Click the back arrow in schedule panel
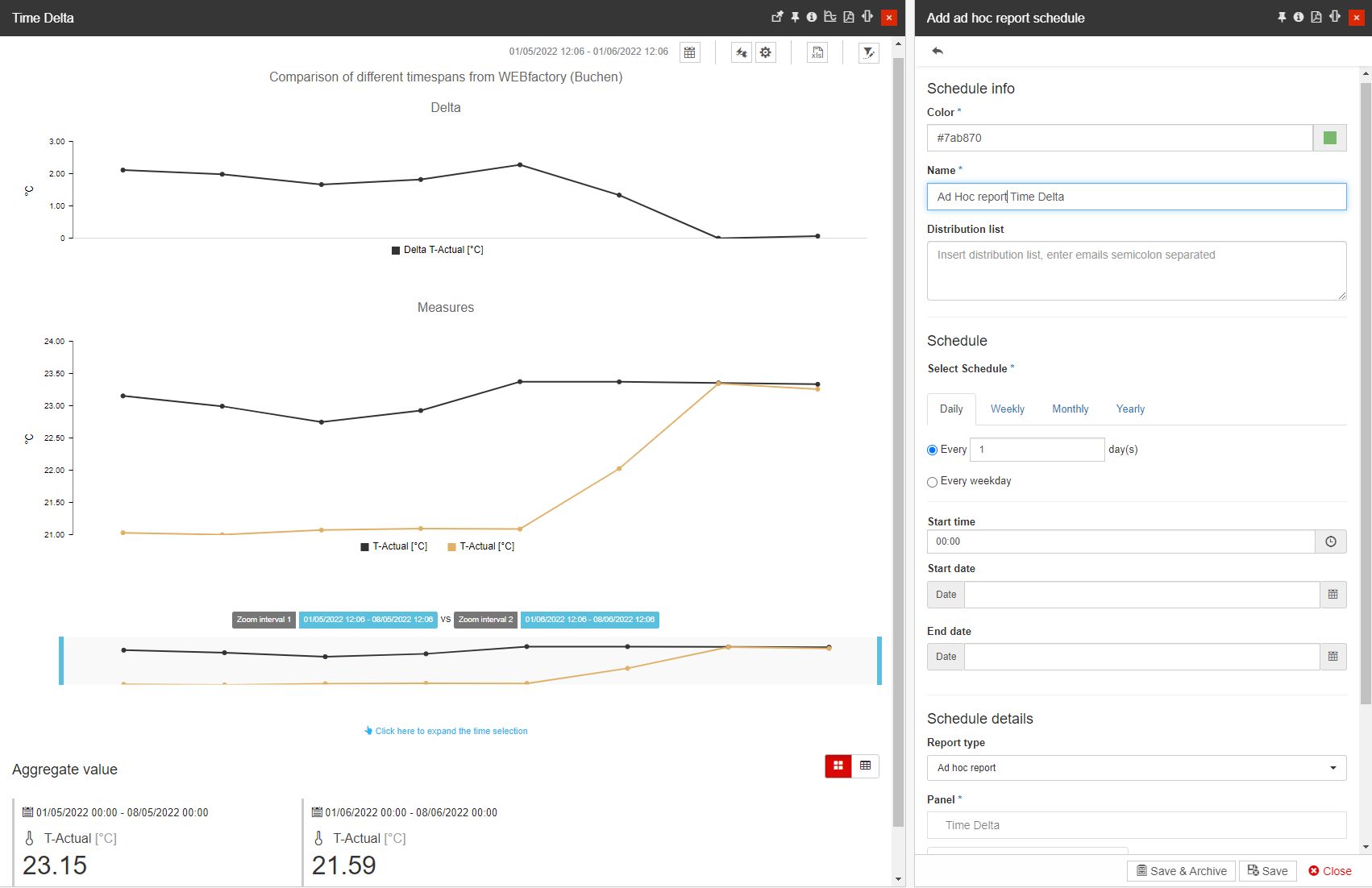Image resolution: width=1372 pixels, height=888 pixels. point(938,51)
